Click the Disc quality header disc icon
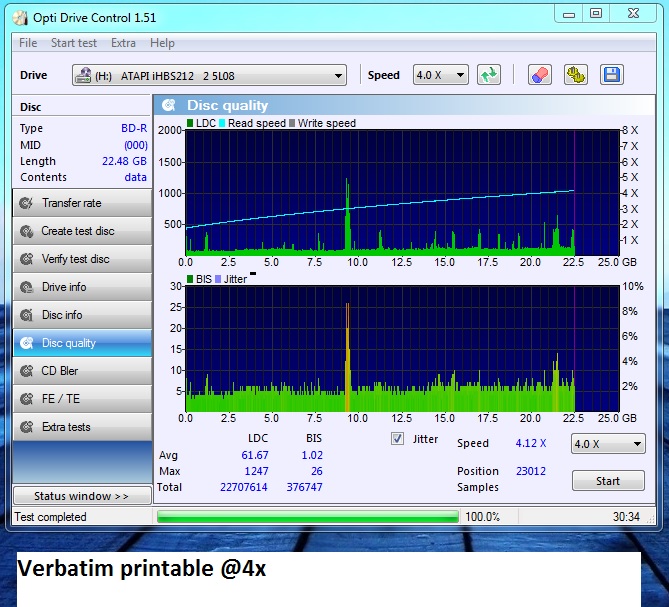Viewport: 669px width, 607px height. coord(169,105)
